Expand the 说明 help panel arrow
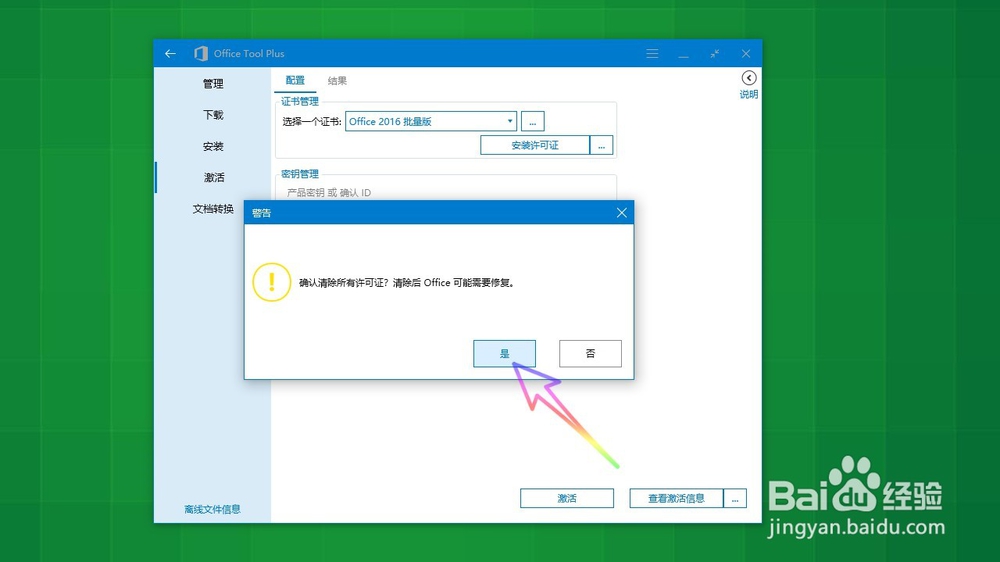This screenshot has height=562, width=1000. 749,78
